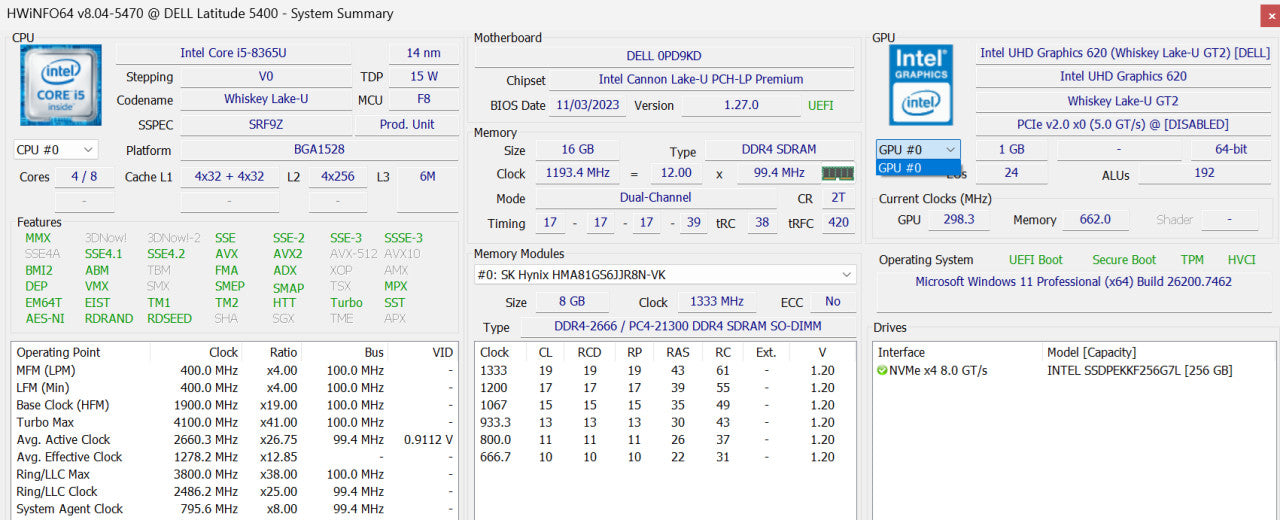
Task: Click the ECC No field
Action: [833, 301]
